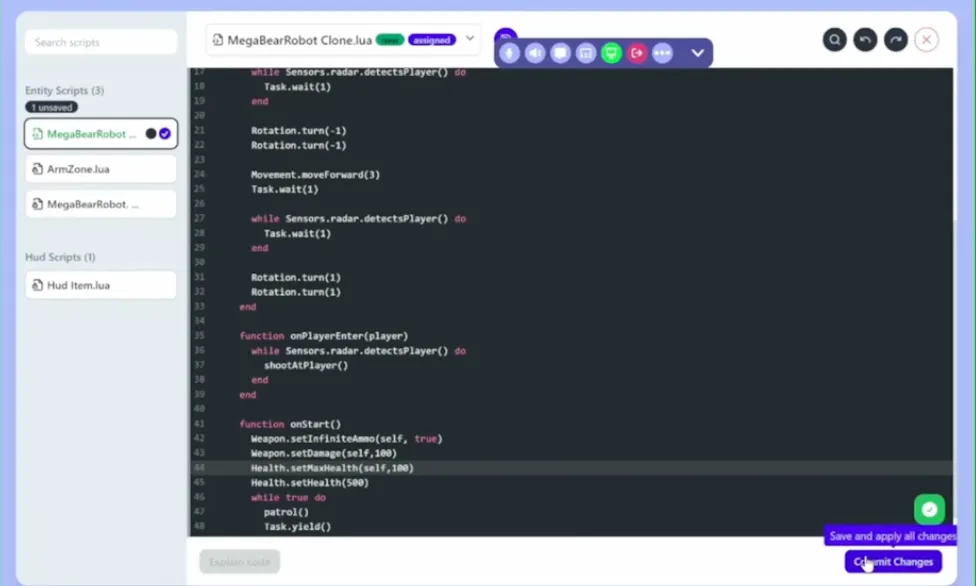
Task: Click the Explain code button
Action: 240,562
